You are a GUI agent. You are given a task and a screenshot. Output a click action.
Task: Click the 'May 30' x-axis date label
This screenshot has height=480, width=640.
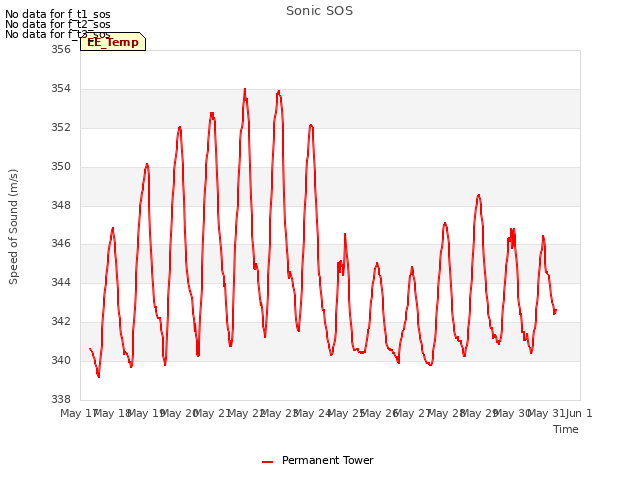513,413
